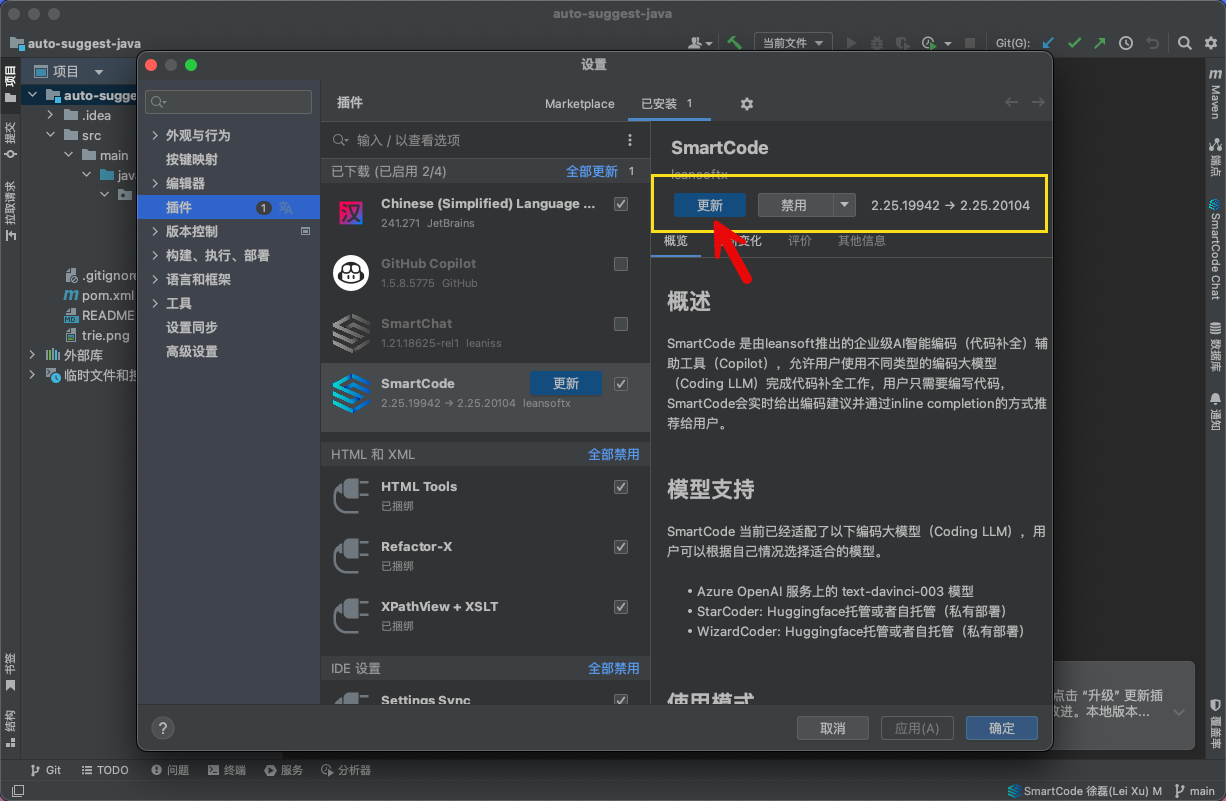Expand 编辑器 settings category
The image size is (1226, 801).
pyautogui.click(x=154, y=183)
